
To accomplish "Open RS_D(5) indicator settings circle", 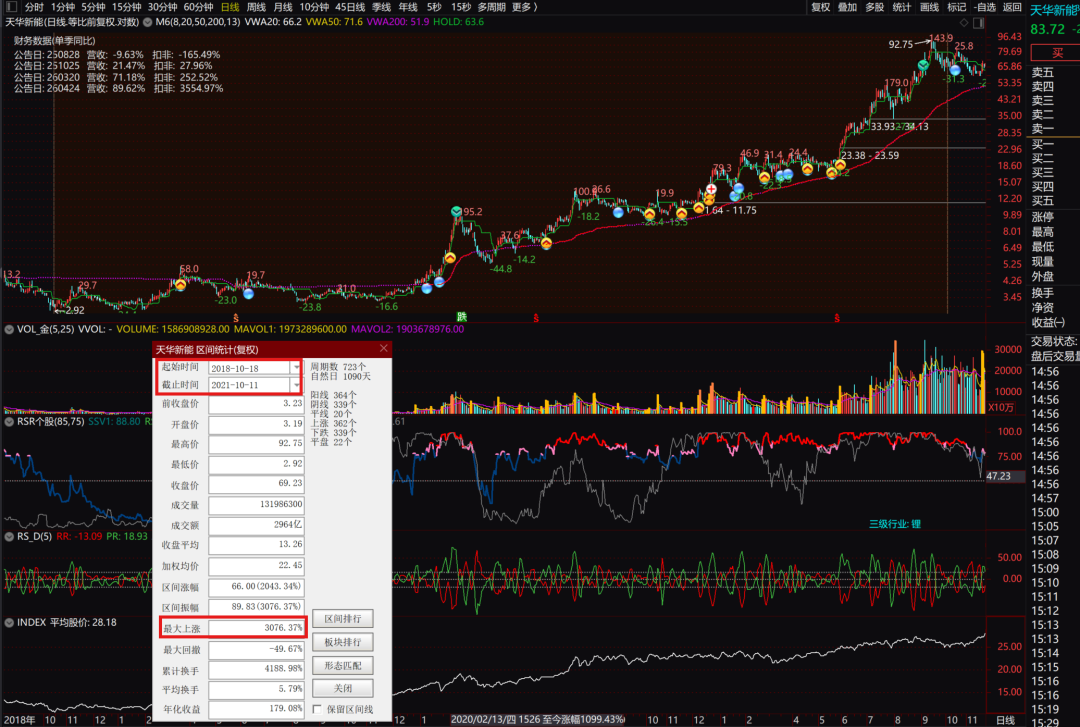I will tap(9, 536).
